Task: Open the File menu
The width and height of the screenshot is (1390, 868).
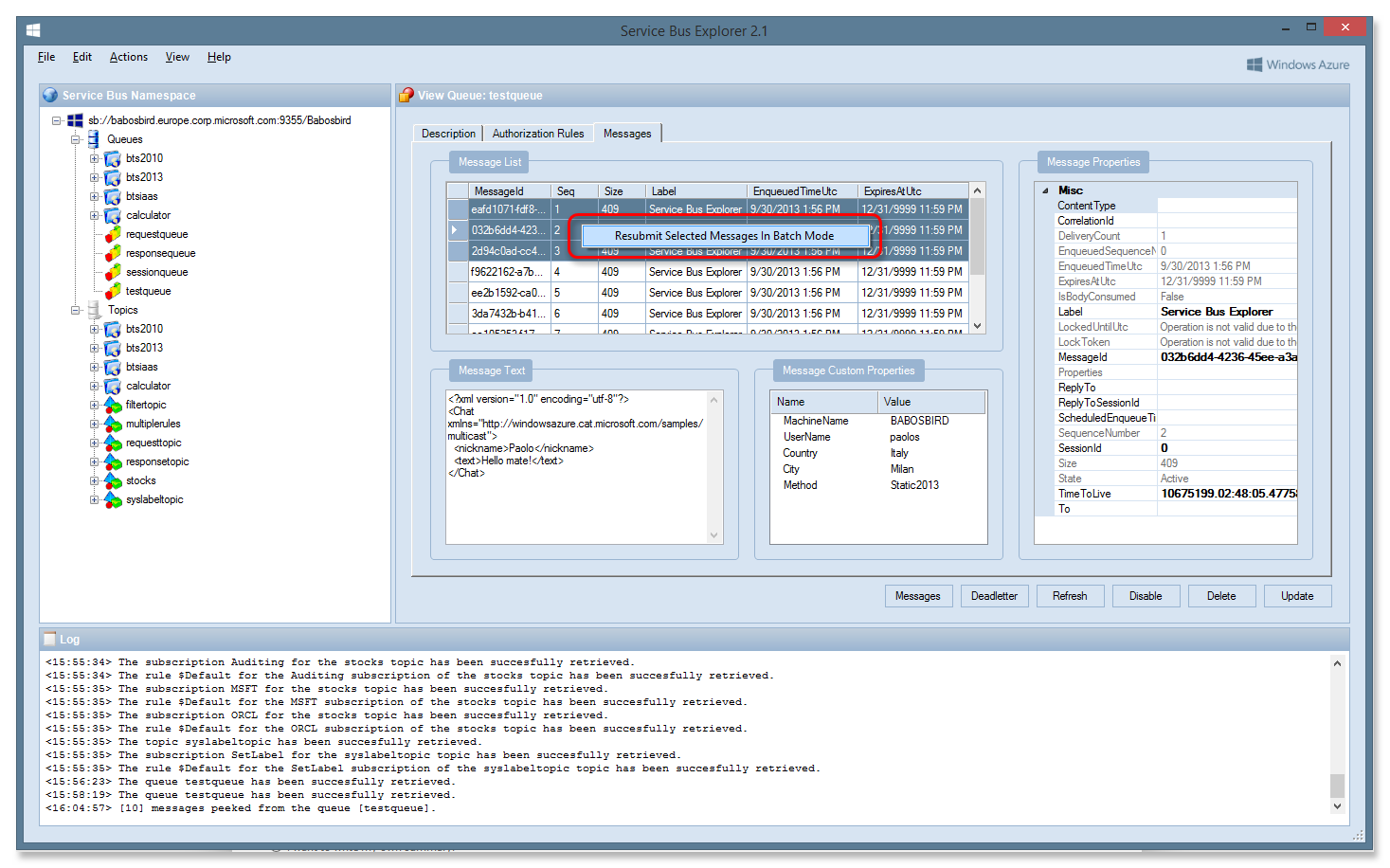Action: [46, 57]
